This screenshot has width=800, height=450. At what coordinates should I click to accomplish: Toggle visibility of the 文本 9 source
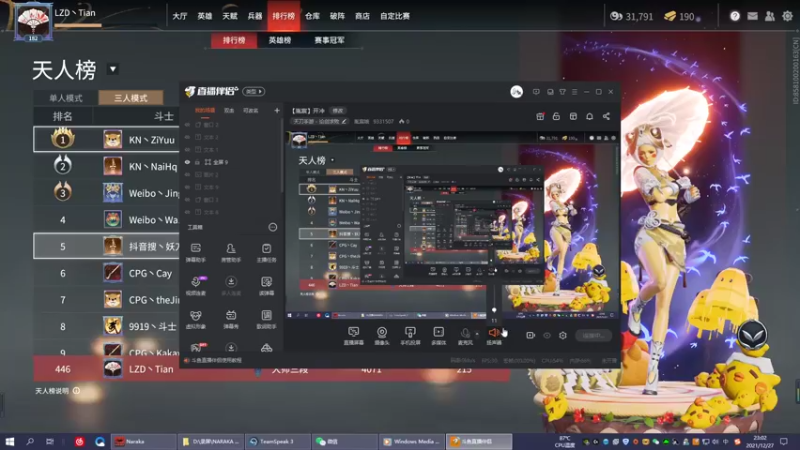tap(187, 187)
